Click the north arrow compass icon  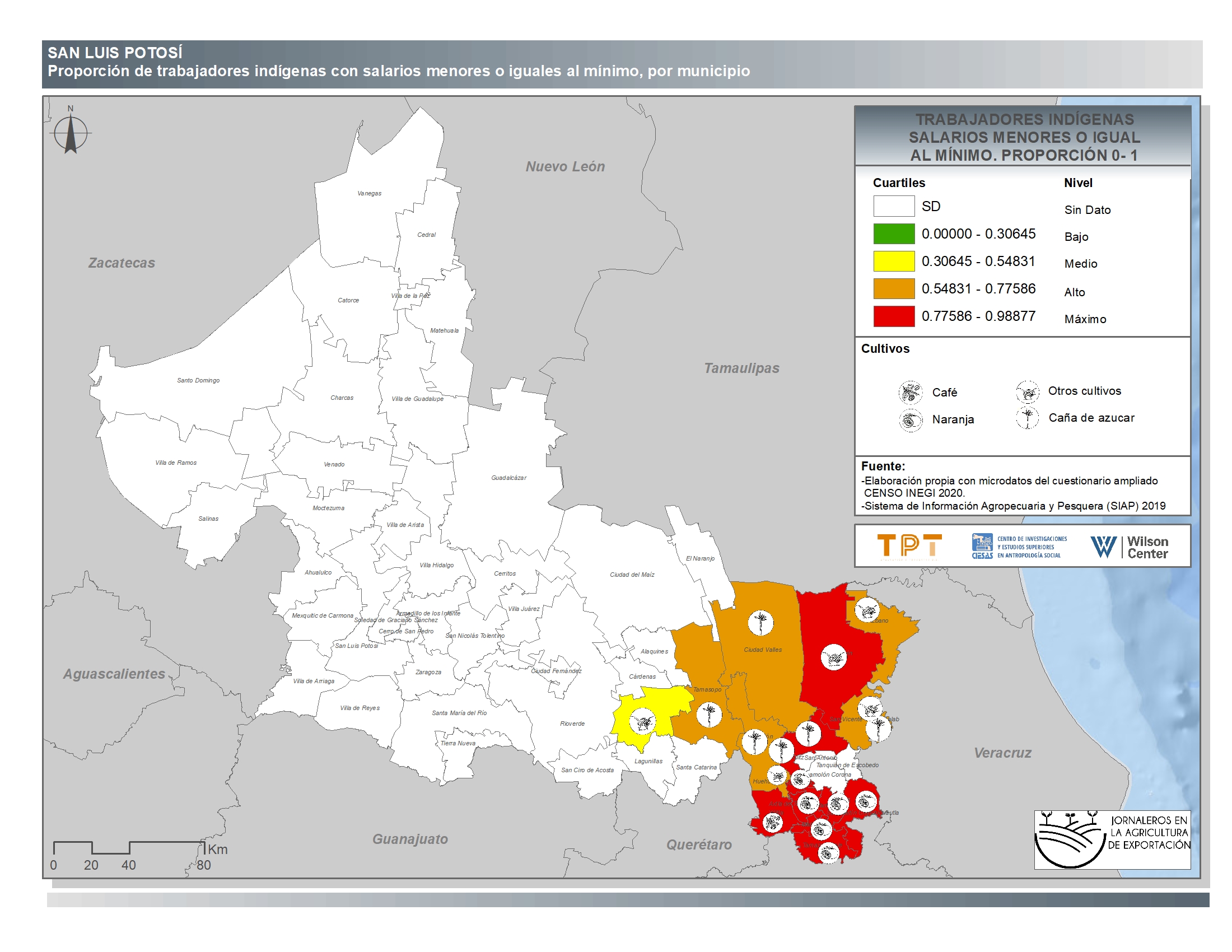pos(71,134)
